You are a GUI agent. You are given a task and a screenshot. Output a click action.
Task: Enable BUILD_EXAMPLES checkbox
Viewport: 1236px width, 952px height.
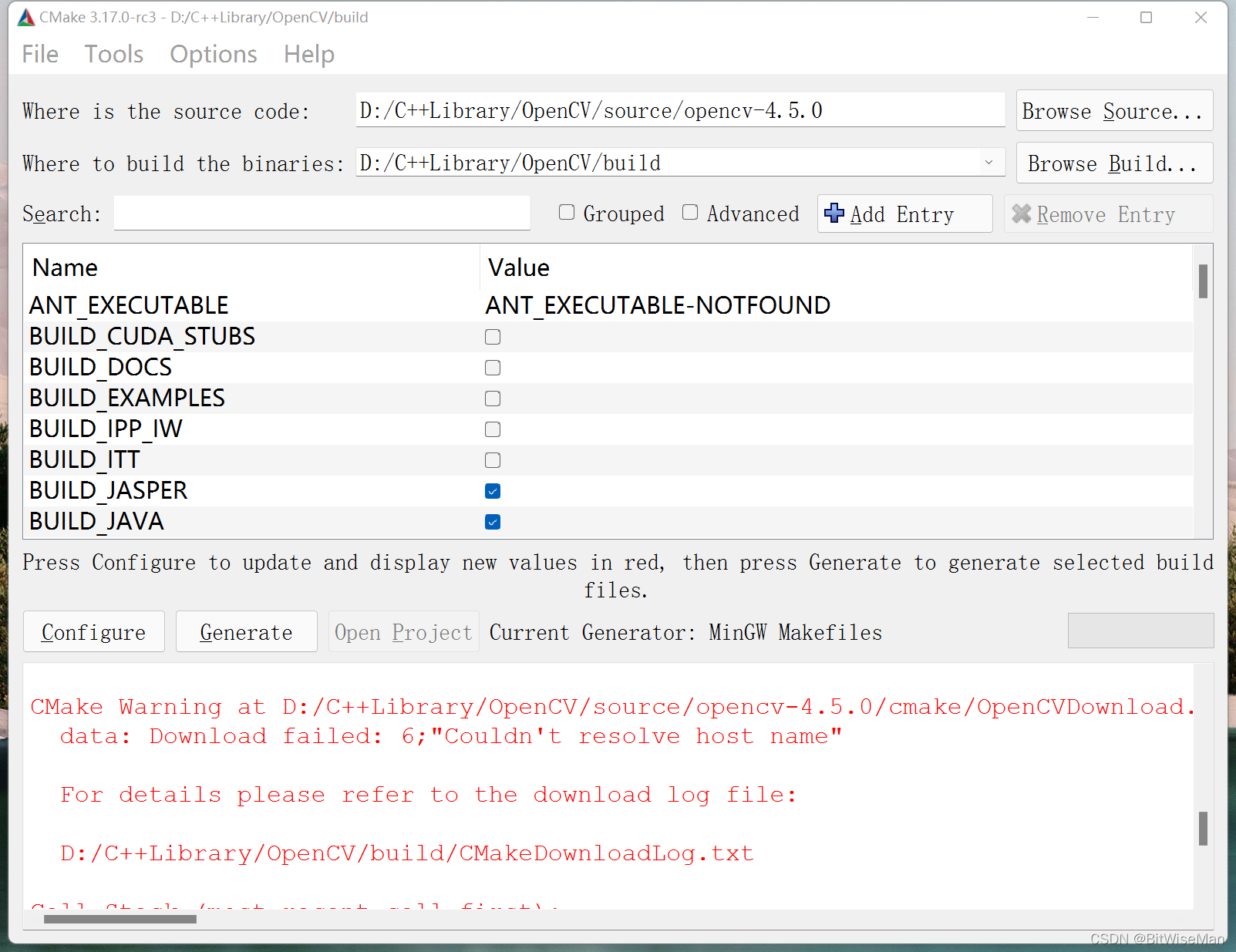click(x=493, y=399)
